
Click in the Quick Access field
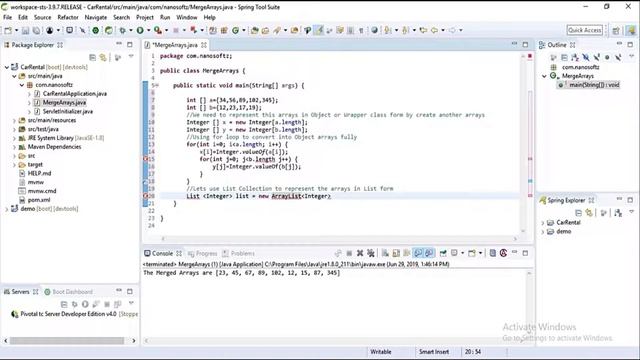coord(584,30)
